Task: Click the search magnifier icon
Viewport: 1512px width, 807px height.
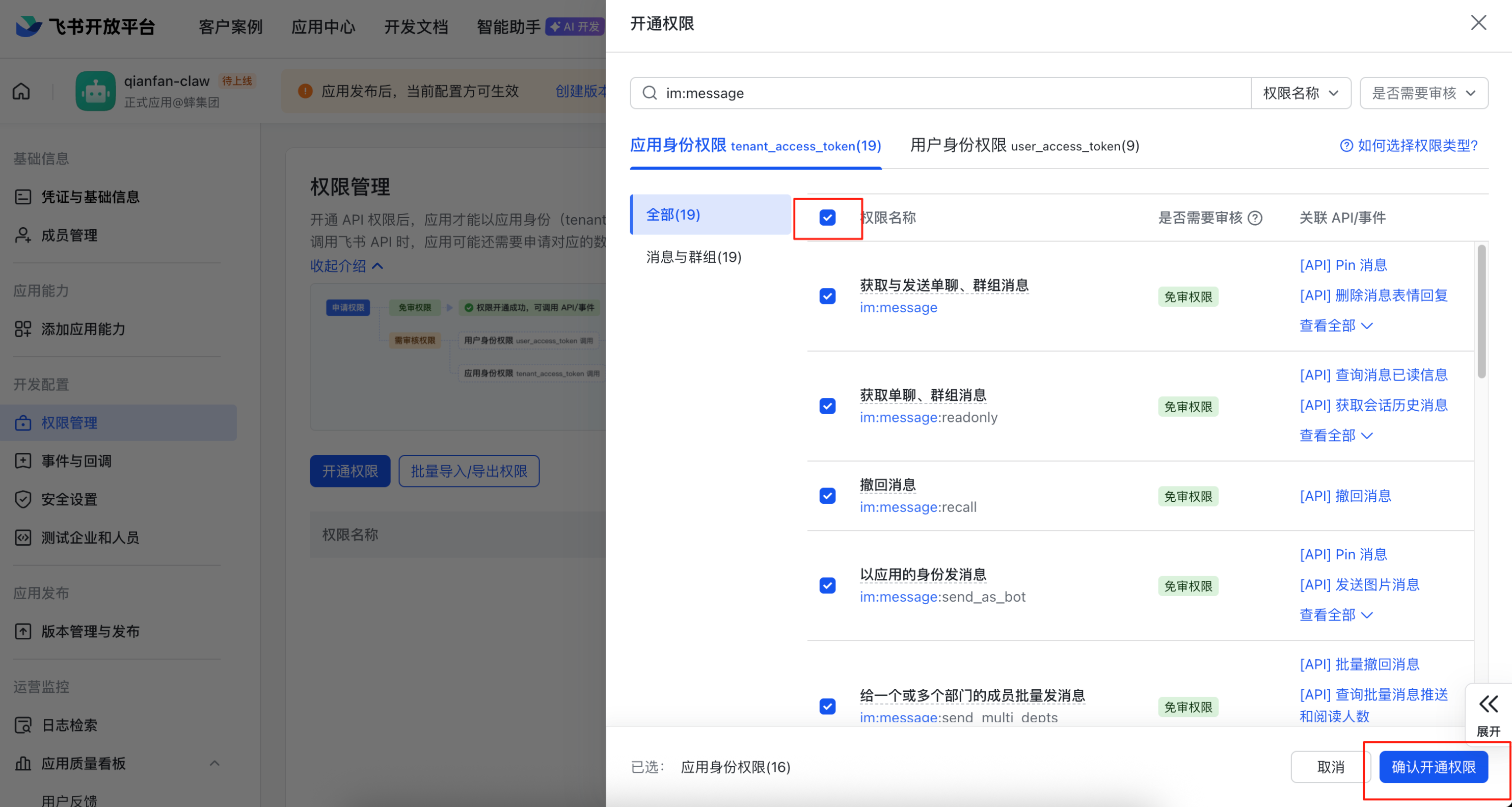Action: (x=649, y=93)
